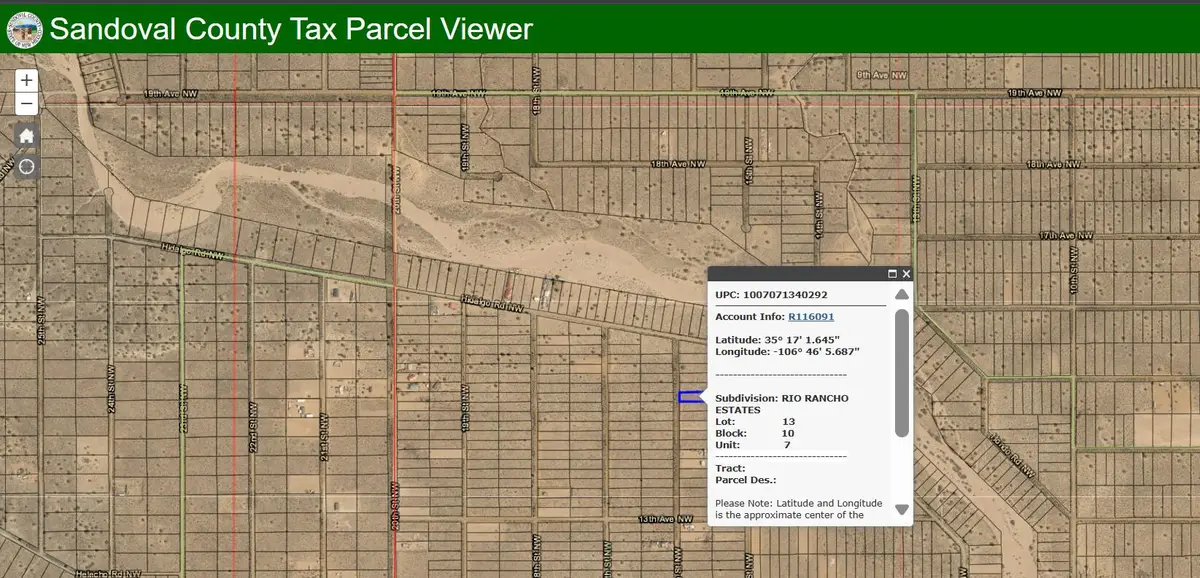Activate the find-my-location crosshair tool
Image resolution: width=1200 pixels, height=578 pixels.
click(x=25, y=167)
